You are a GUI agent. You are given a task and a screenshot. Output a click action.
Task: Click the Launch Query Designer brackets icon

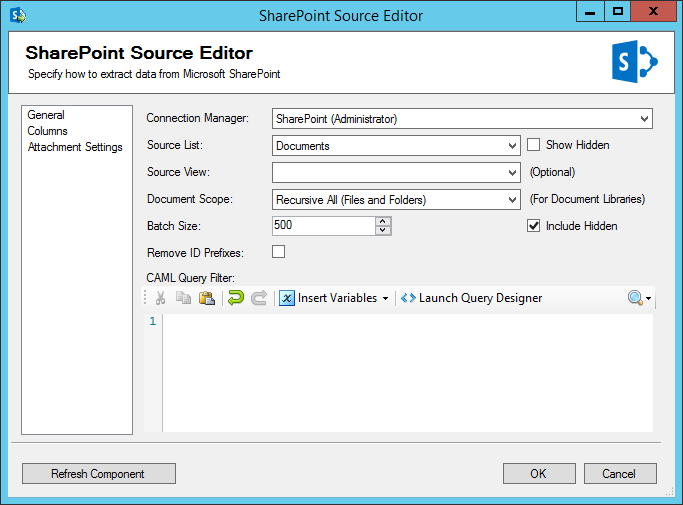pyautogui.click(x=408, y=298)
